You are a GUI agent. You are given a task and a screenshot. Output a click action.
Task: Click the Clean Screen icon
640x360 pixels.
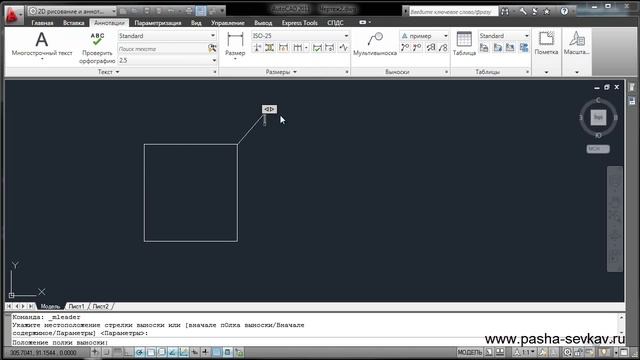pyautogui.click(x=624, y=352)
